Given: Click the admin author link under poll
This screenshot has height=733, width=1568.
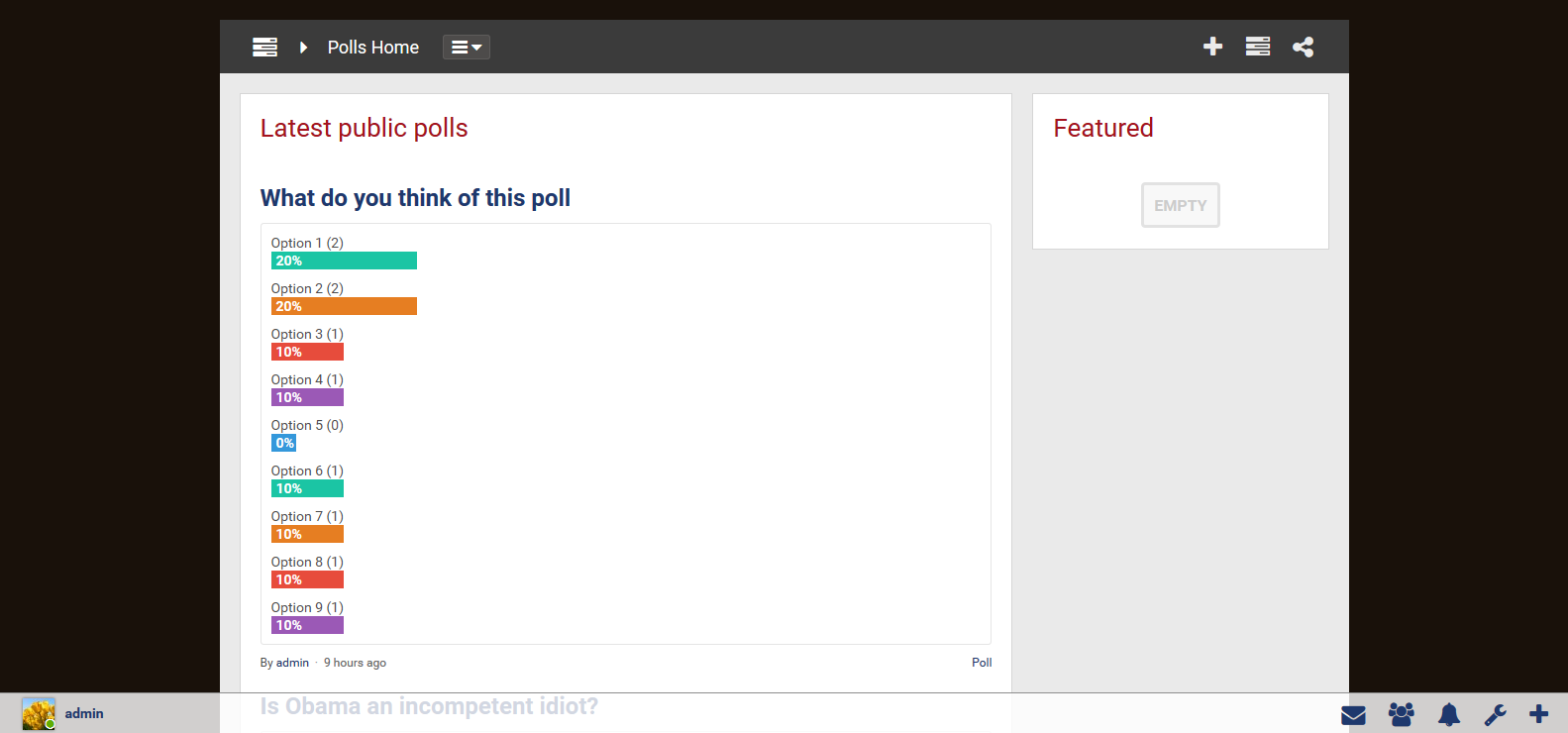Looking at the screenshot, I should tap(292, 663).
